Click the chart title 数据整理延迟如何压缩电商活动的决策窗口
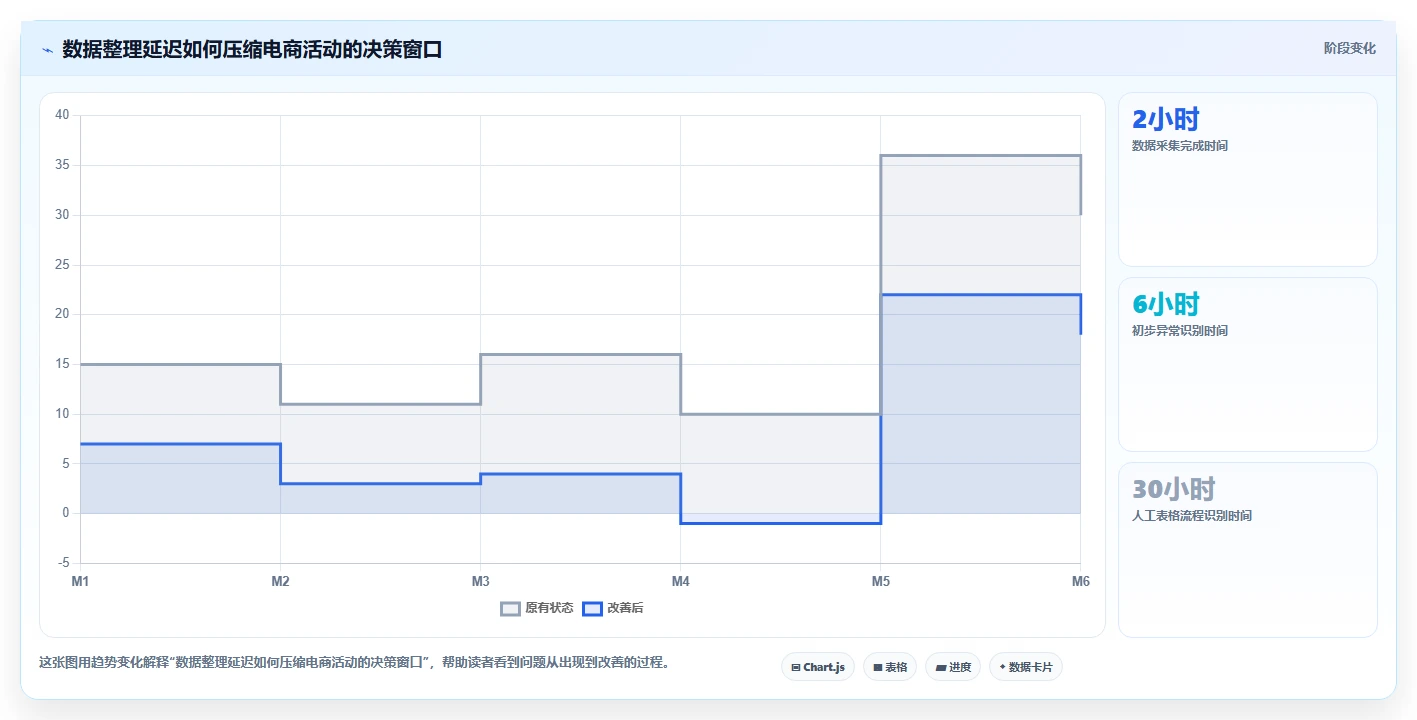This screenshot has height=720, width=1417. pyautogui.click(x=252, y=49)
